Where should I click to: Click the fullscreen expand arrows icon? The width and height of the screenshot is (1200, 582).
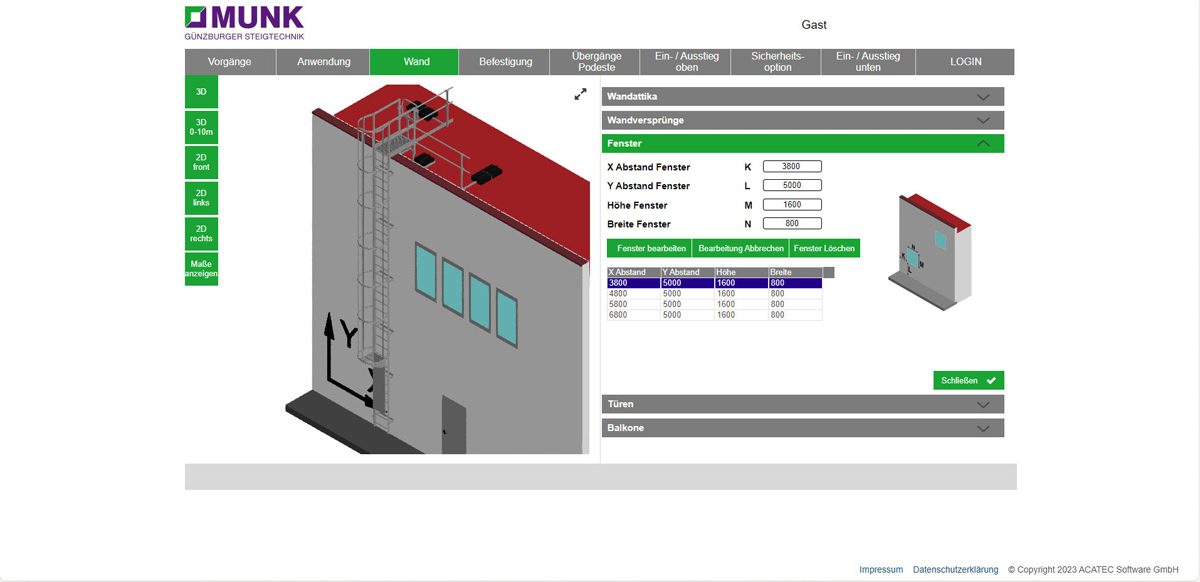pos(580,94)
